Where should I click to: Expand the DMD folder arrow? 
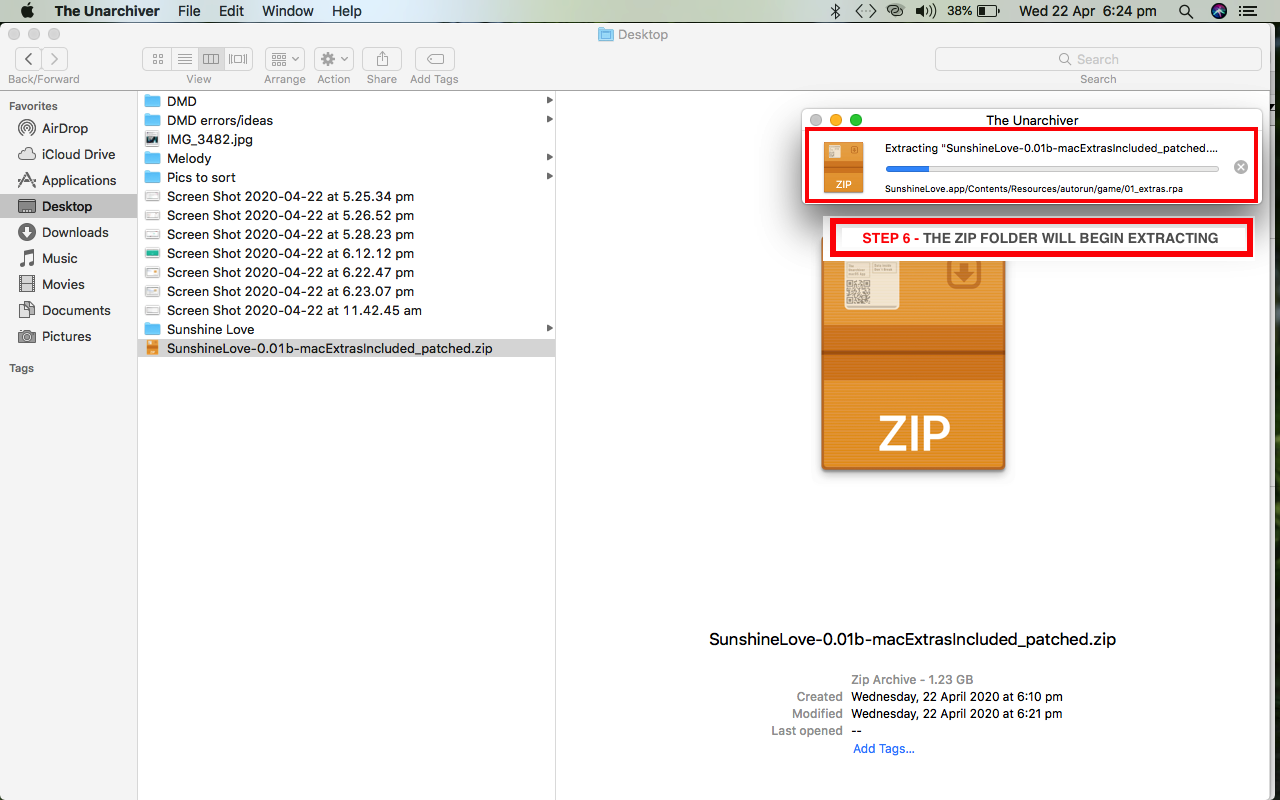(x=549, y=101)
